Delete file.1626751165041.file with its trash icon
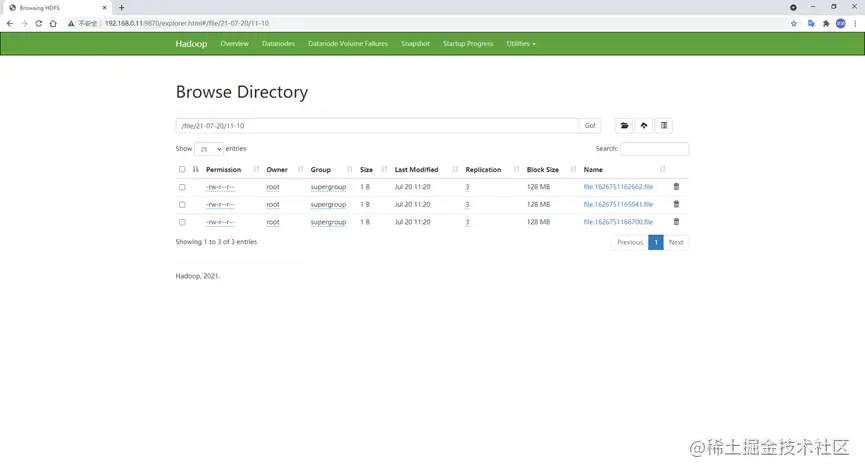Viewport: 865px width, 473px height. [x=676, y=204]
